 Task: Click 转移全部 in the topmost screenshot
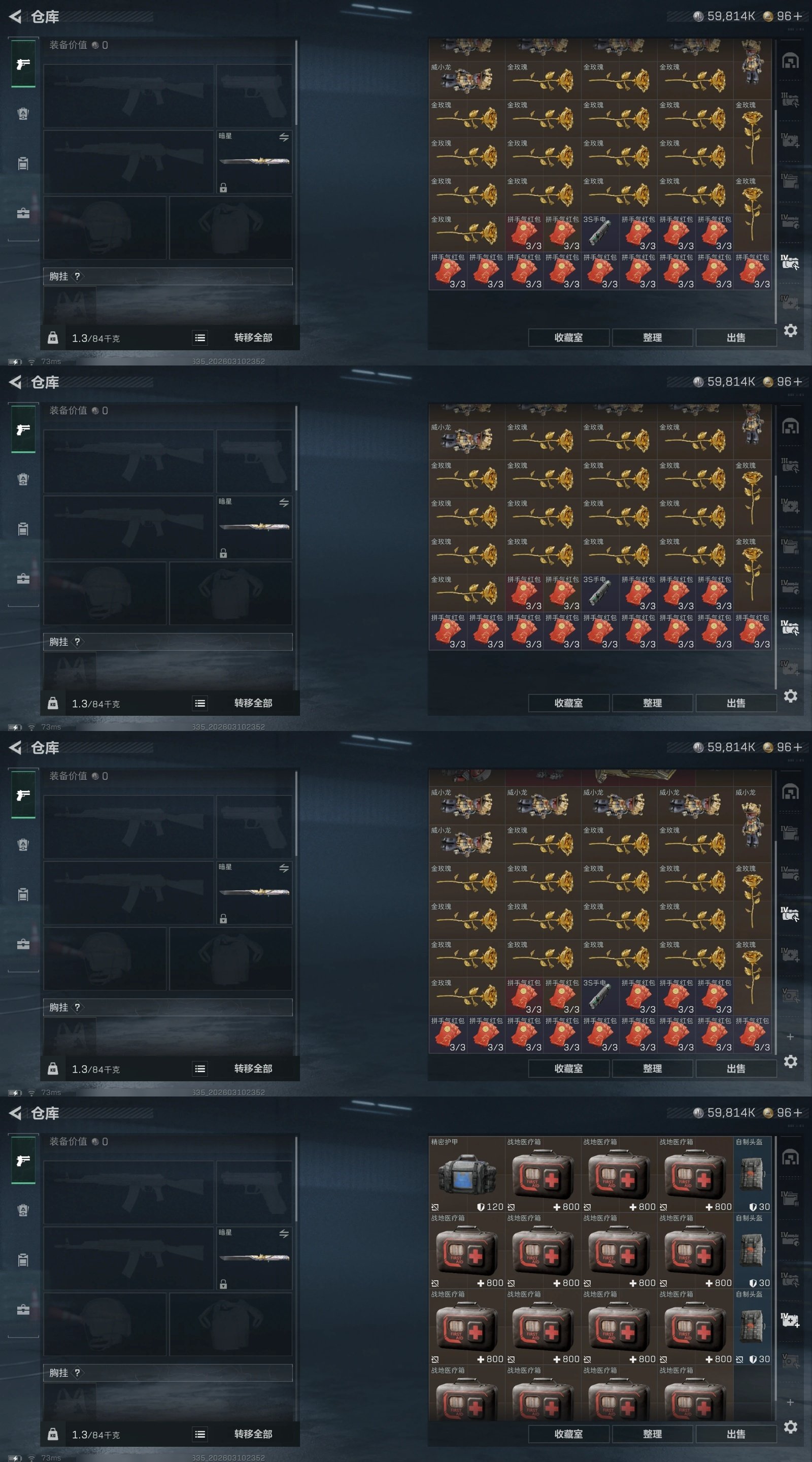click(x=253, y=338)
